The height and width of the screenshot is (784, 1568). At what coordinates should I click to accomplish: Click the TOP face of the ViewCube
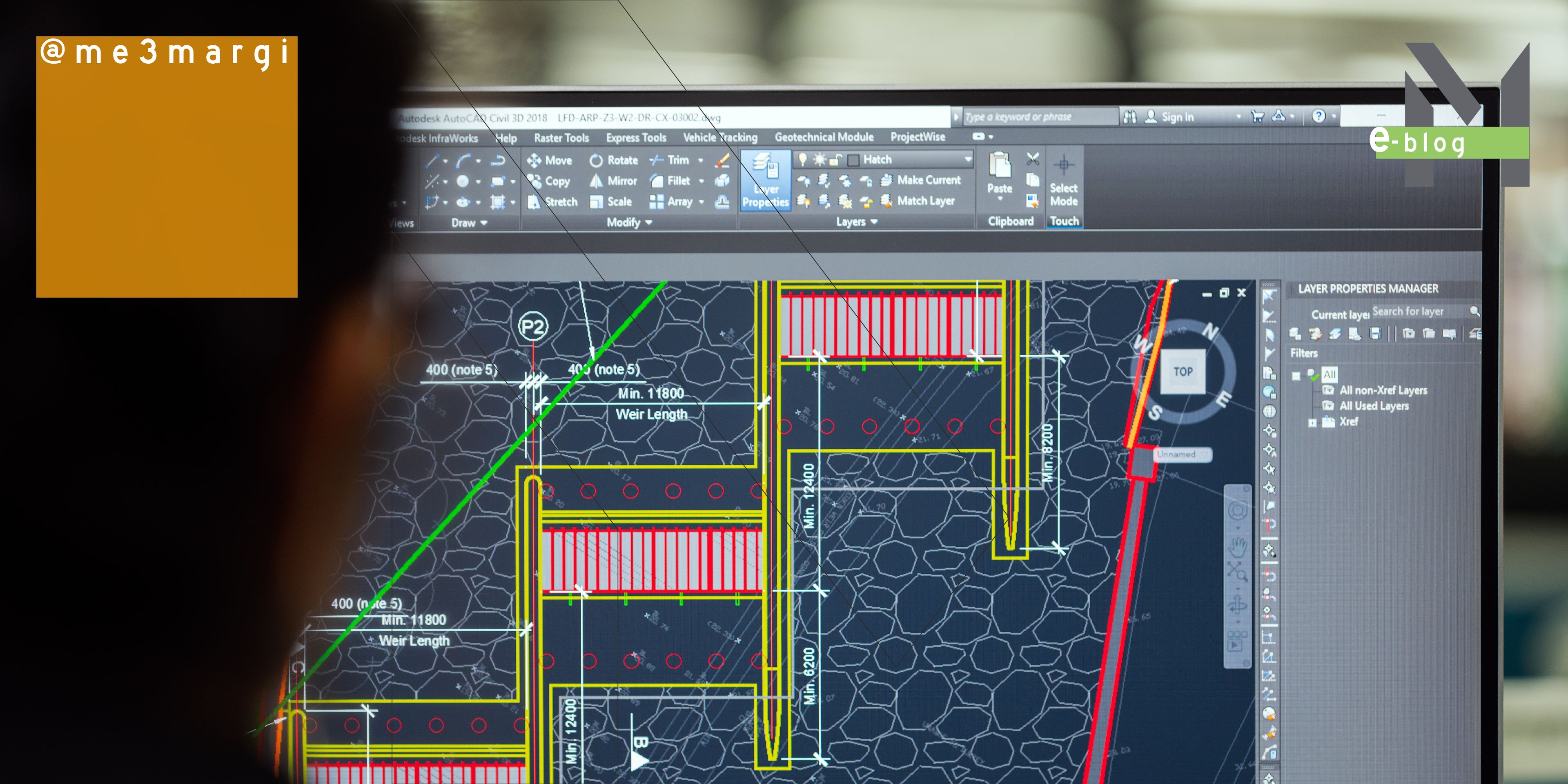coord(1183,371)
